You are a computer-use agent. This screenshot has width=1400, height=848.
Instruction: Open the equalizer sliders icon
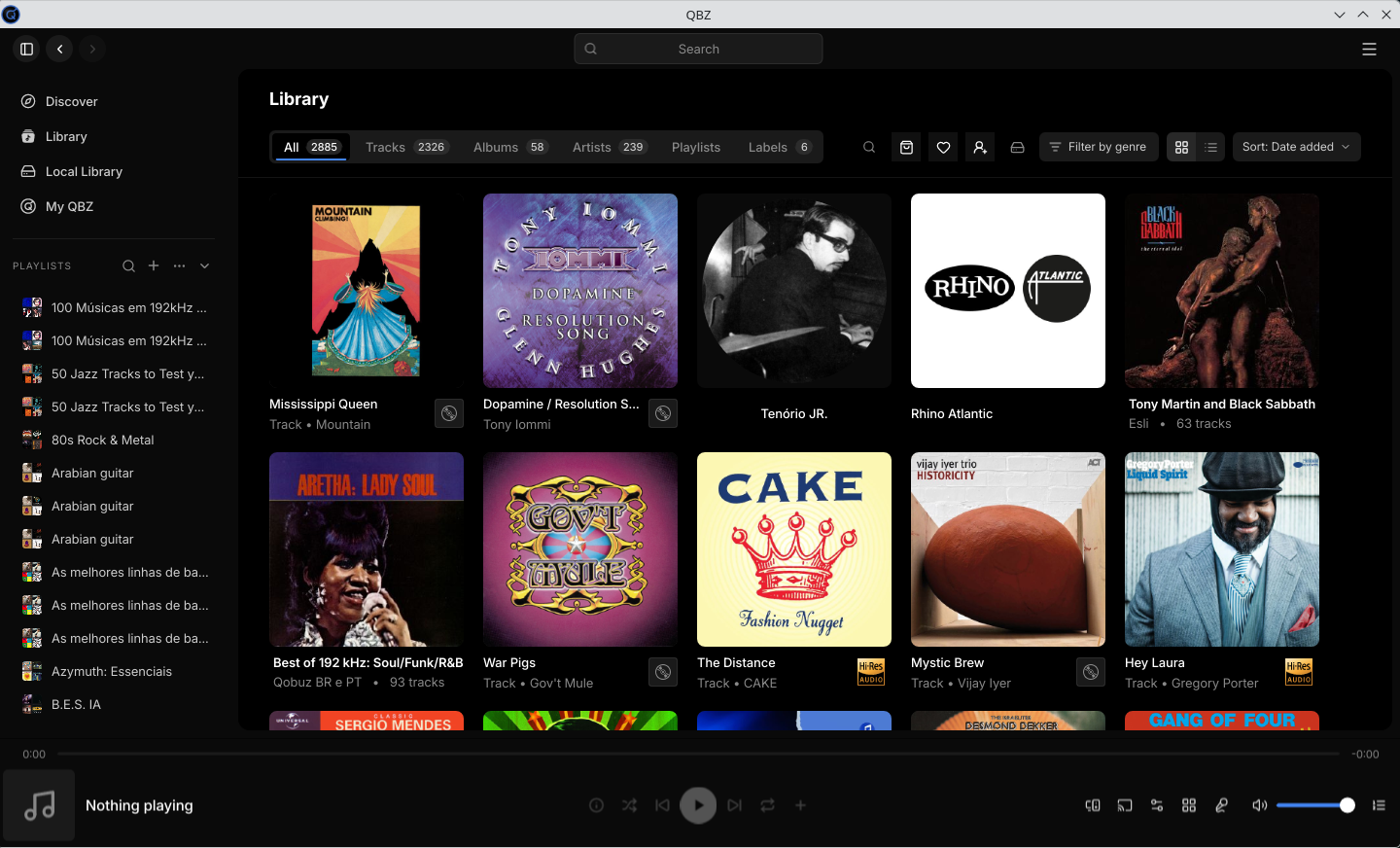coord(1157,805)
